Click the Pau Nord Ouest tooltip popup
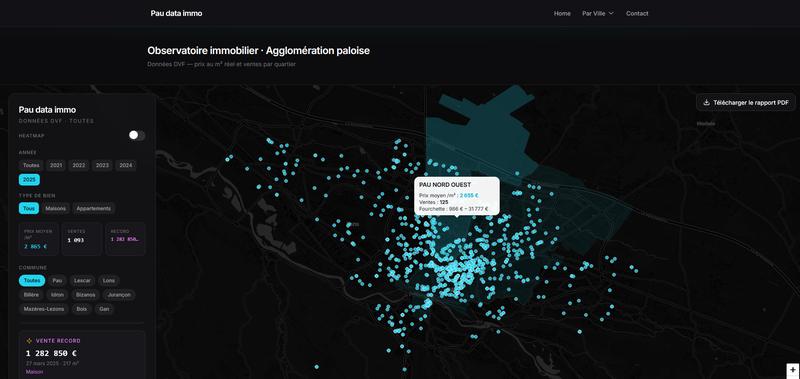The height and width of the screenshot is (379, 800). [x=457, y=196]
